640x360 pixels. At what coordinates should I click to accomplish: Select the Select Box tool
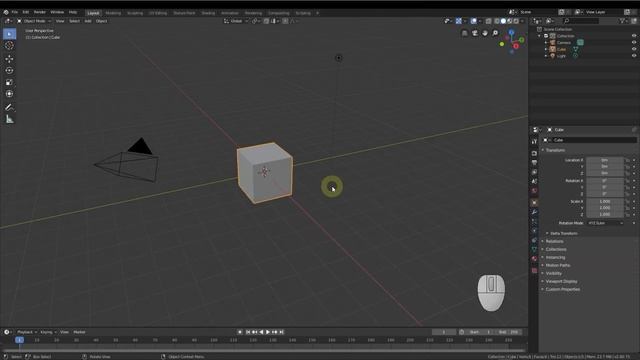[x=9, y=34]
